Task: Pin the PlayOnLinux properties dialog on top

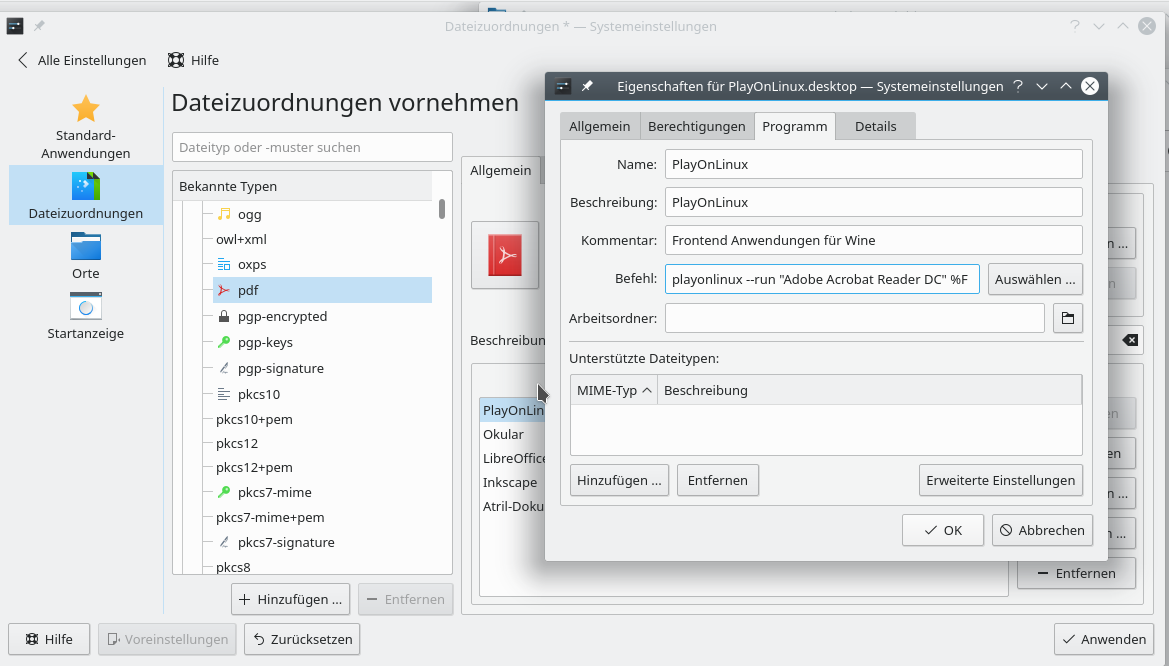Action: click(x=588, y=86)
